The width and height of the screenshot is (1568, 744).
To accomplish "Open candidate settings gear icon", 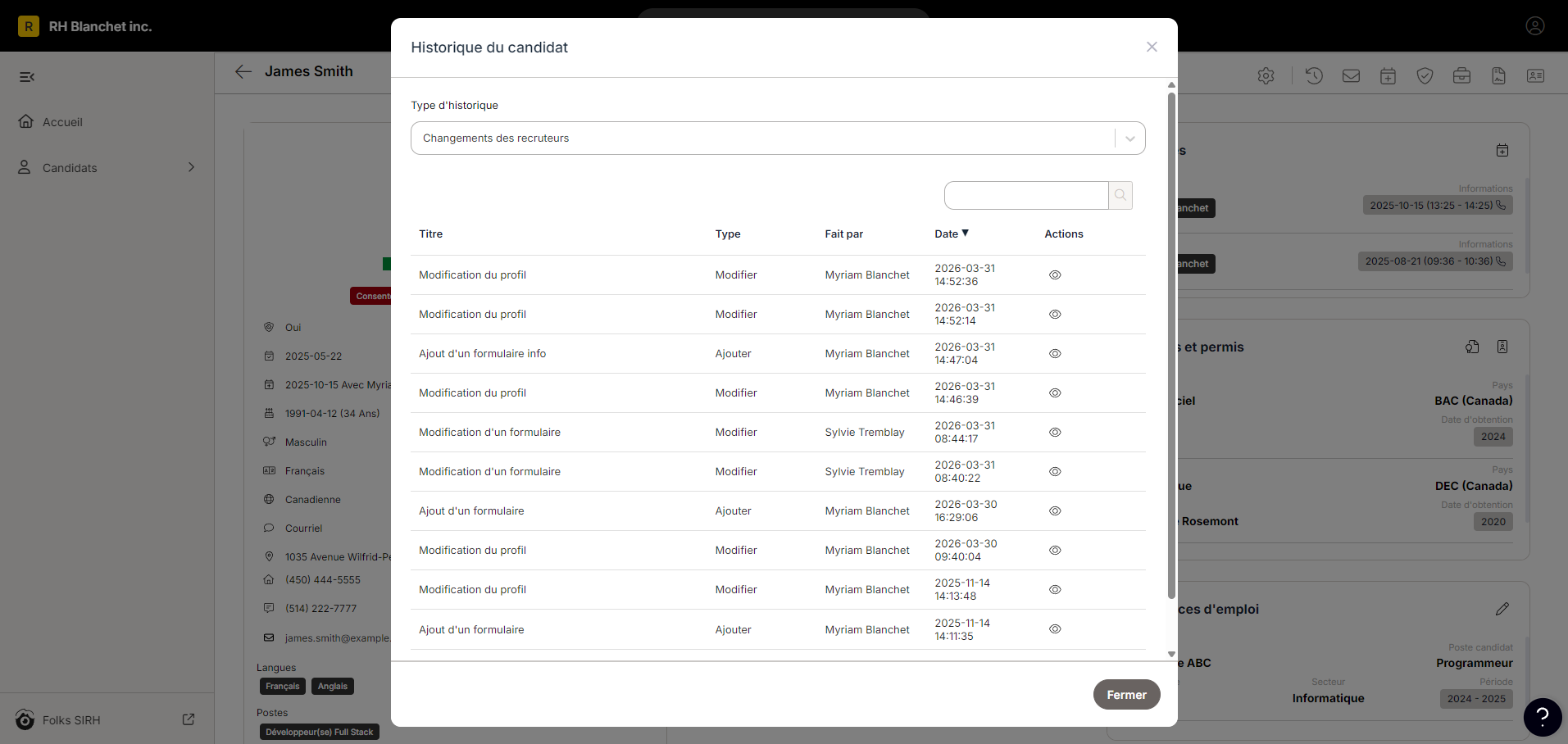I will (1266, 76).
